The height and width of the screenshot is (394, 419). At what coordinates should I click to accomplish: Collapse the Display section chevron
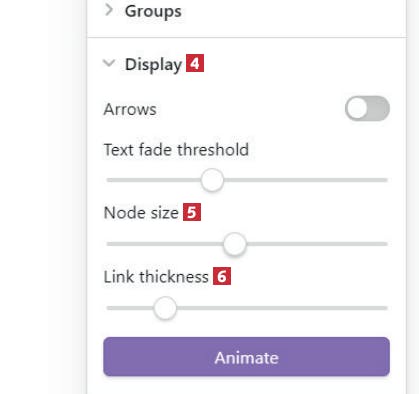tap(109, 63)
